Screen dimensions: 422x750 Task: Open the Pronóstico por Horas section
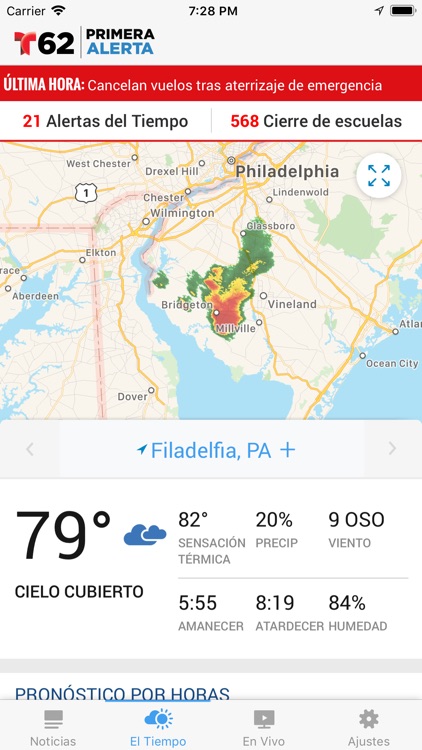(122, 694)
